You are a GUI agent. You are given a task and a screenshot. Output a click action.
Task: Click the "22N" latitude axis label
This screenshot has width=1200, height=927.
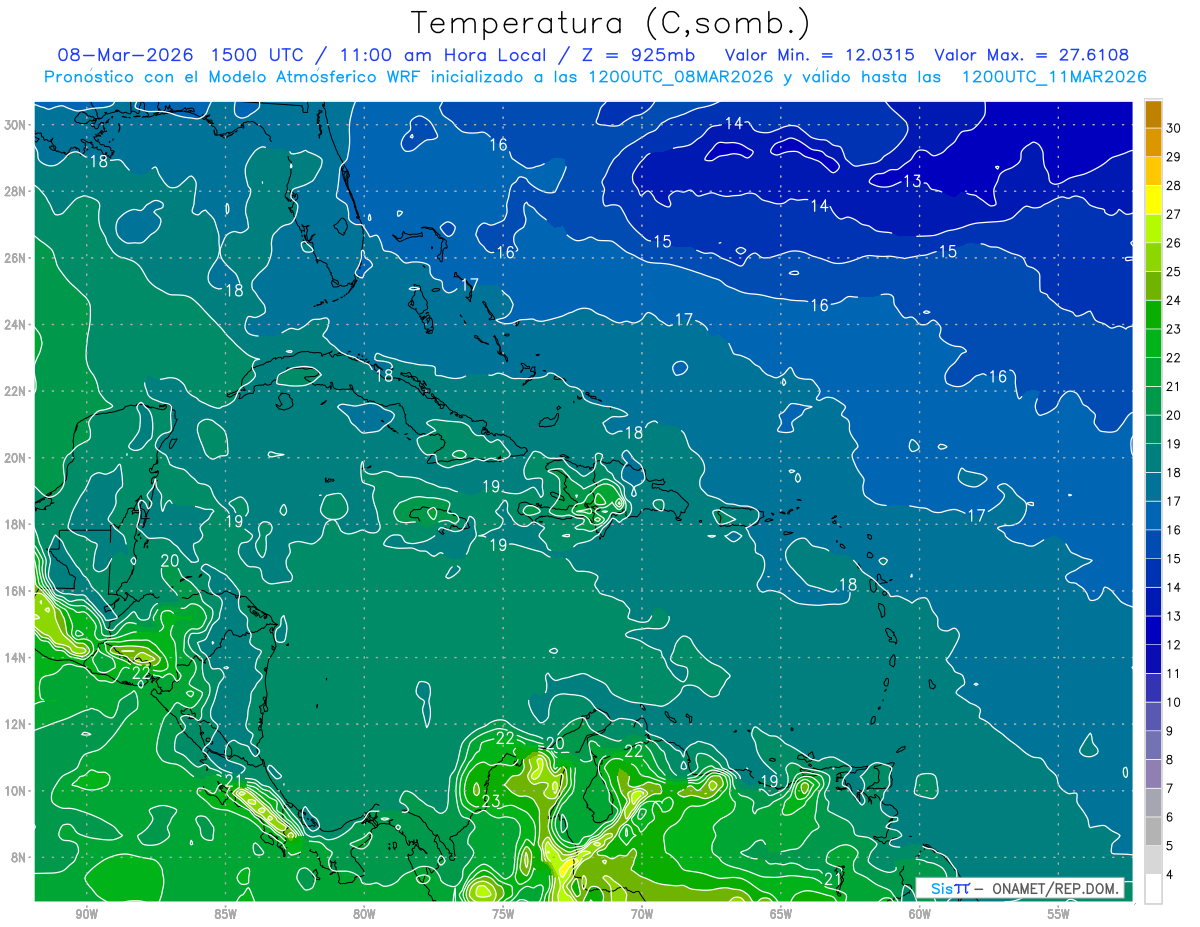[15, 391]
